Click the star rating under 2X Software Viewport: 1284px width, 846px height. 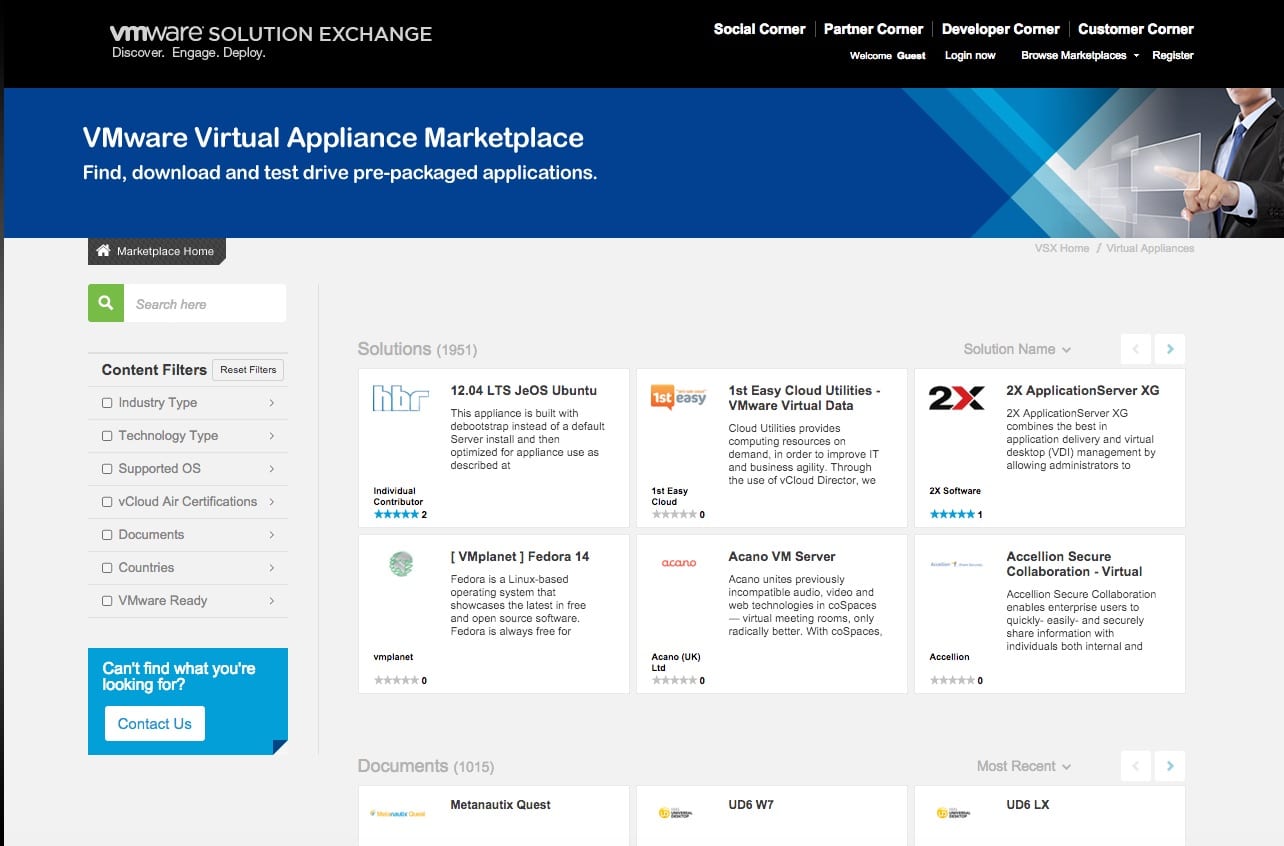pyautogui.click(x=952, y=514)
